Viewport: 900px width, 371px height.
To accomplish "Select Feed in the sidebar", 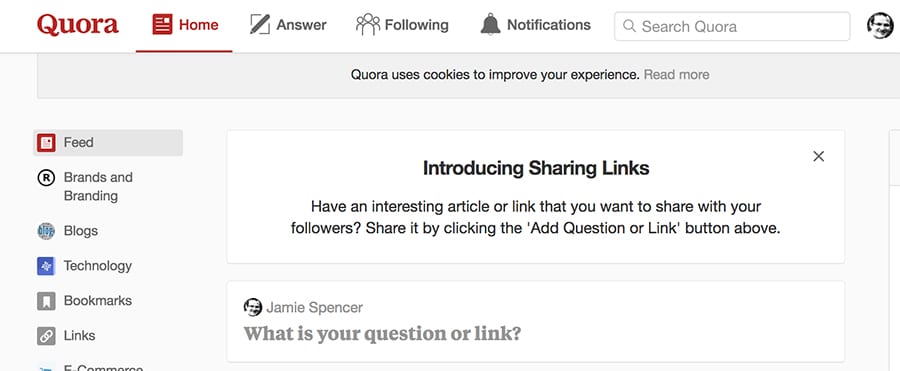I will [108, 142].
